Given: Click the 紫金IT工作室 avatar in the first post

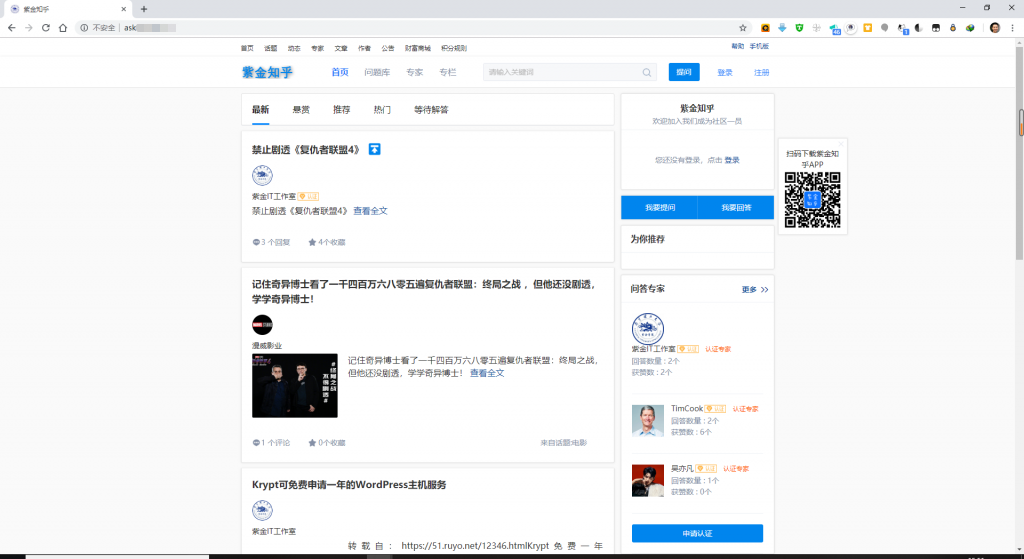Looking at the screenshot, I should click(x=262, y=176).
